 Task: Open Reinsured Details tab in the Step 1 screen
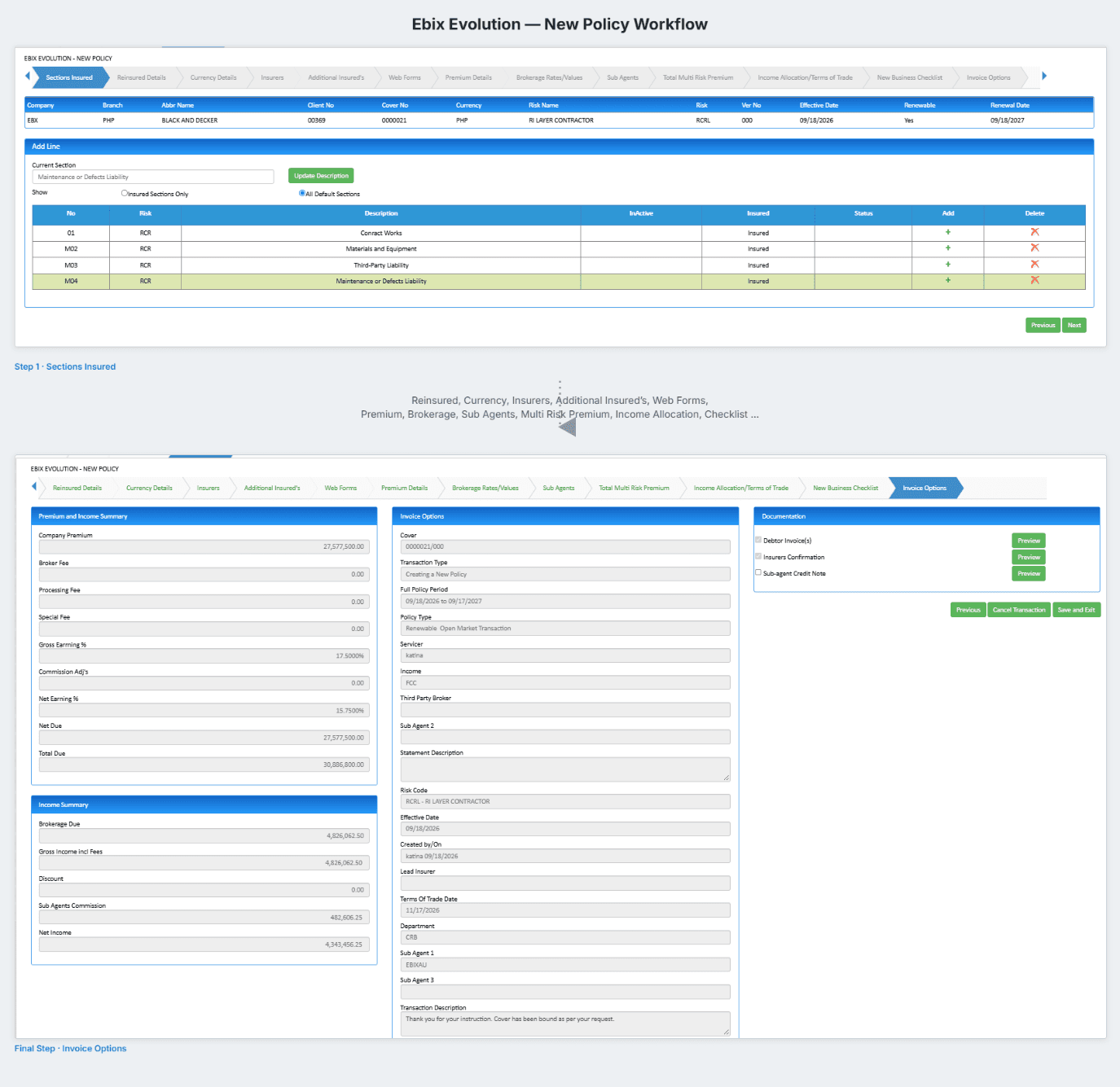point(142,77)
